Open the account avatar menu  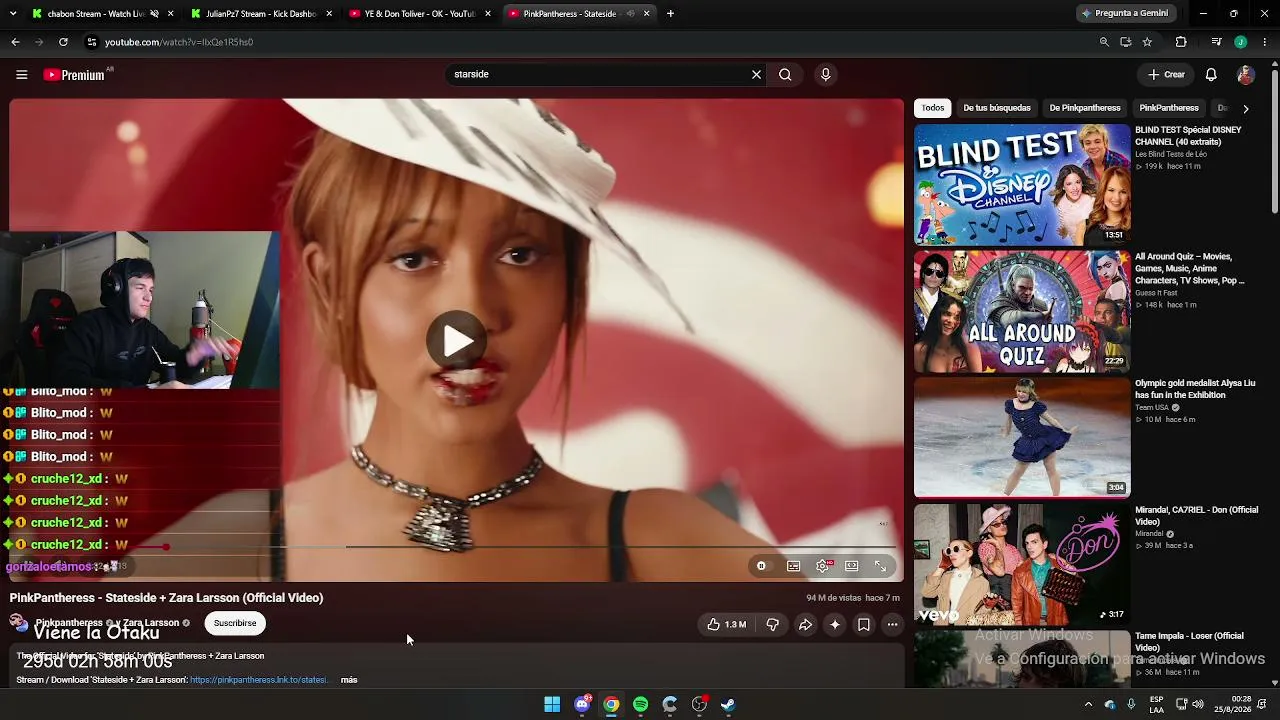click(x=1245, y=75)
